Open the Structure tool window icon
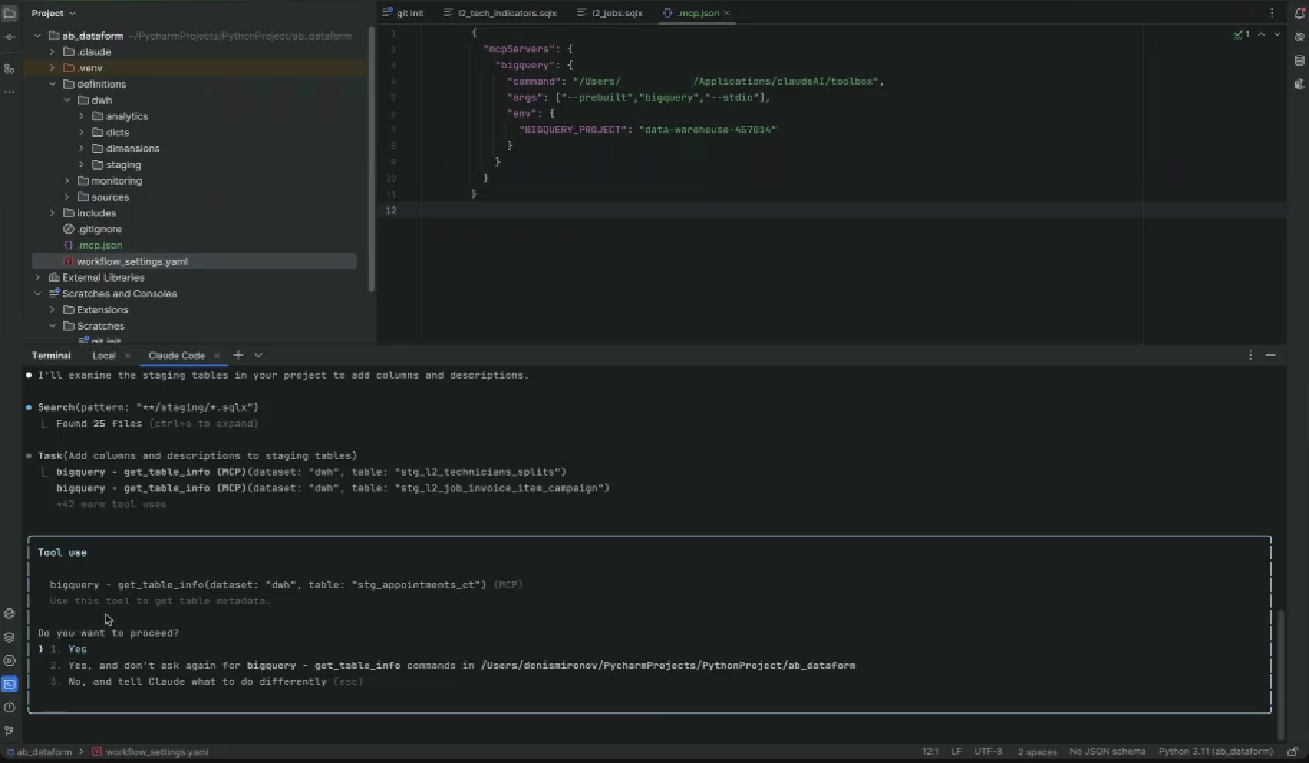 click(x=10, y=68)
